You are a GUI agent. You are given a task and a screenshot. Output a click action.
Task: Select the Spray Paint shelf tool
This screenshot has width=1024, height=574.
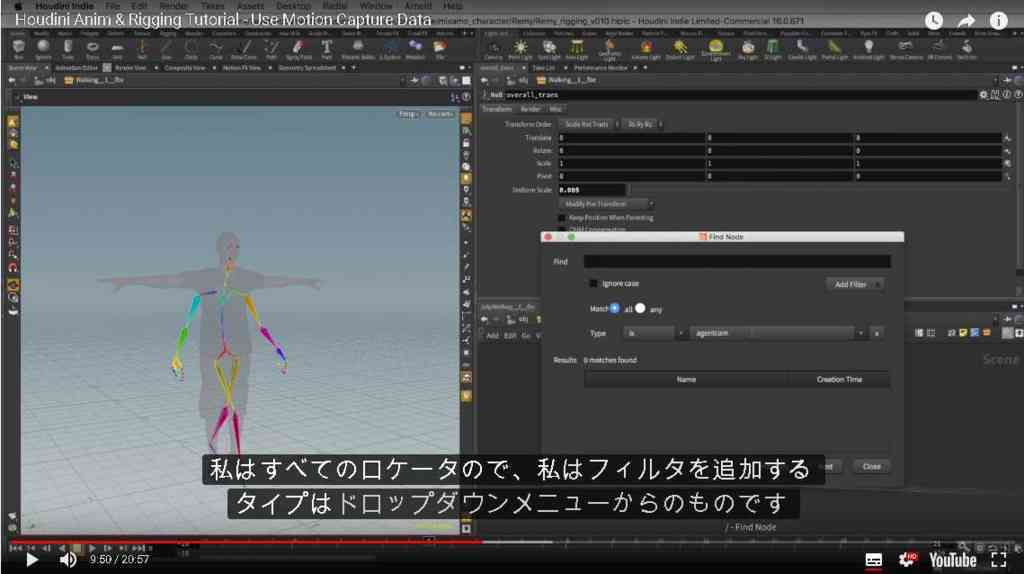click(298, 50)
